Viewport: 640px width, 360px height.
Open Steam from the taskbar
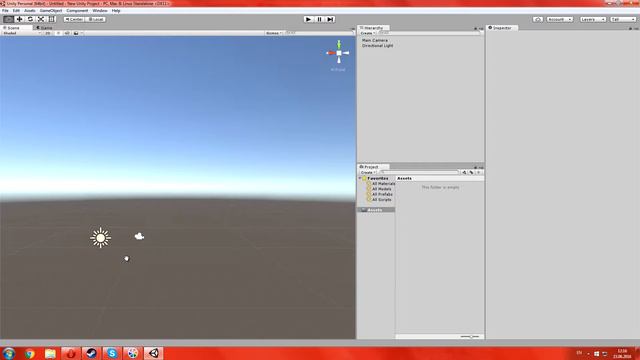coord(91,353)
